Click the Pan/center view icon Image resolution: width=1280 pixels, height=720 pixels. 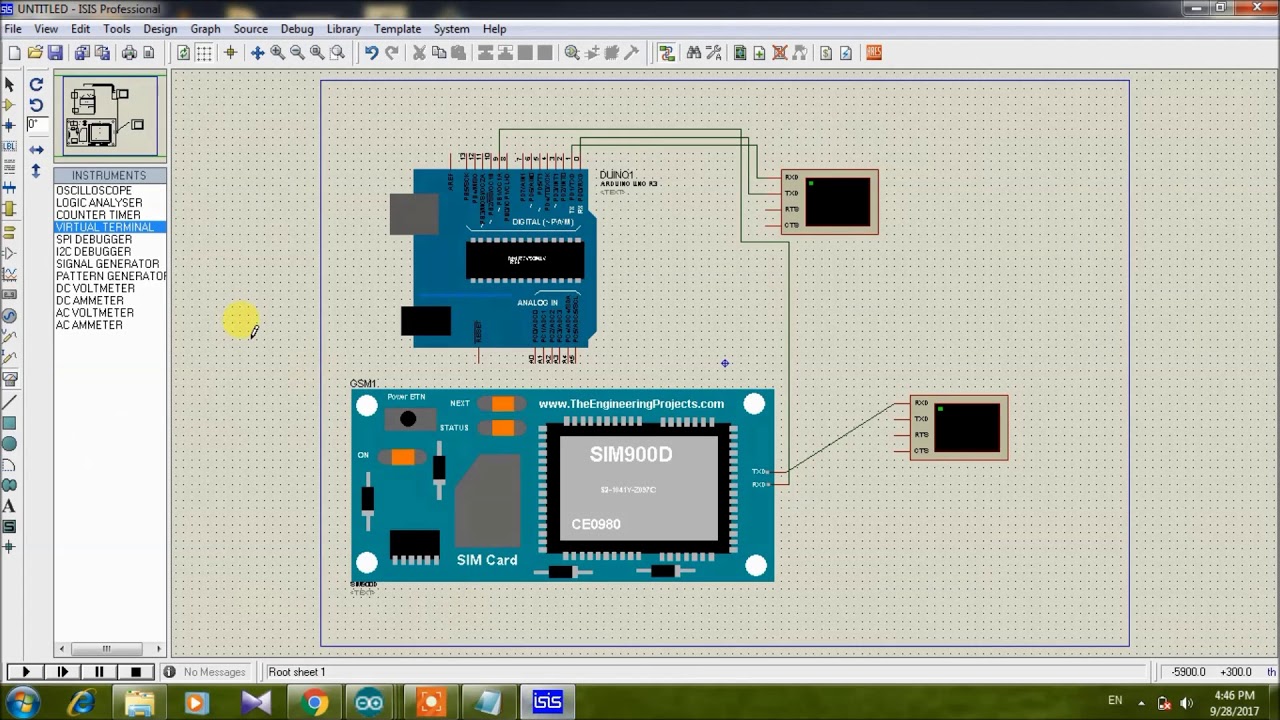click(x=257, y=53)
